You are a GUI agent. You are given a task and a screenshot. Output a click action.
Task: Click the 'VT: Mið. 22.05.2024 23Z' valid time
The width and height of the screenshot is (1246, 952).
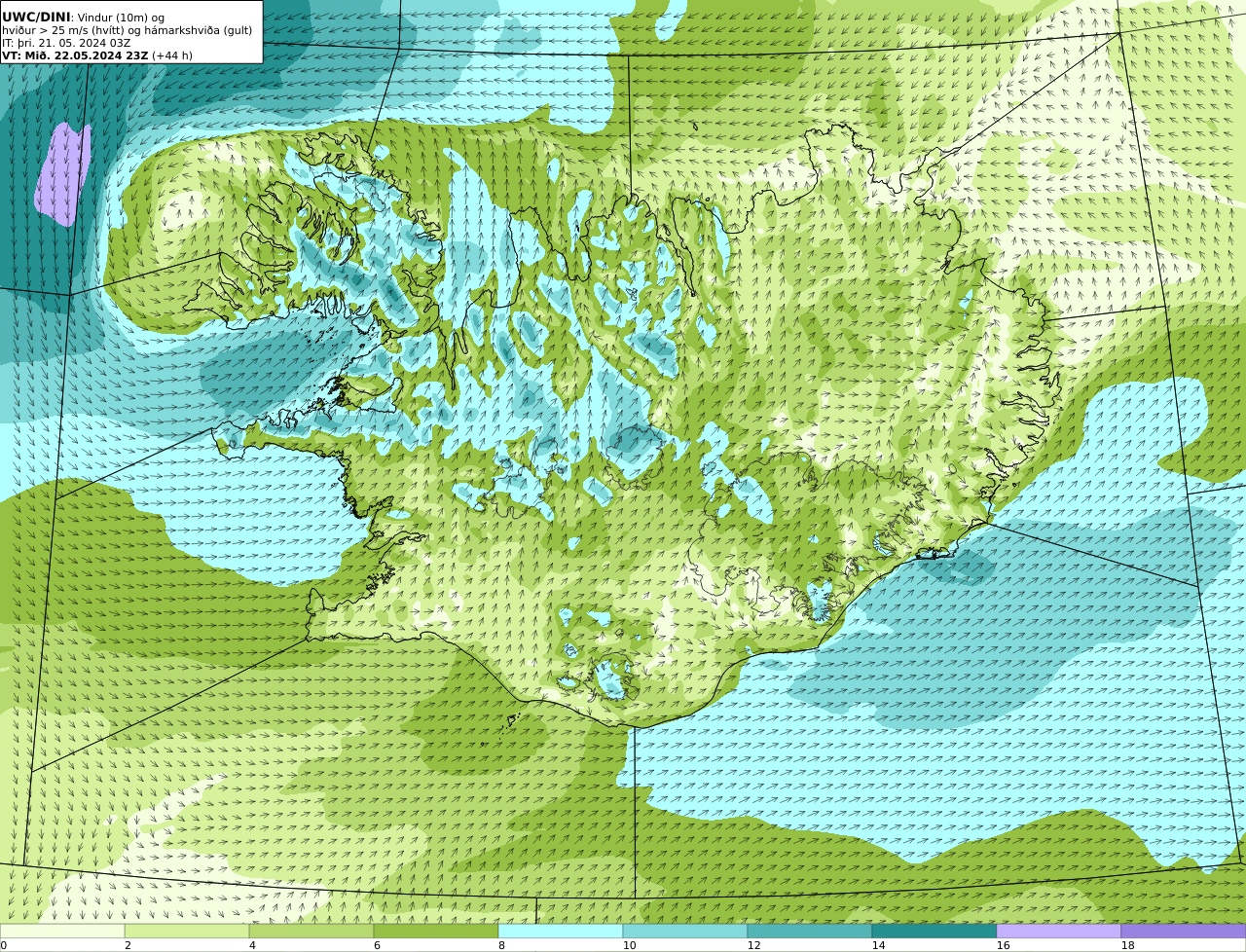[75, 55]
